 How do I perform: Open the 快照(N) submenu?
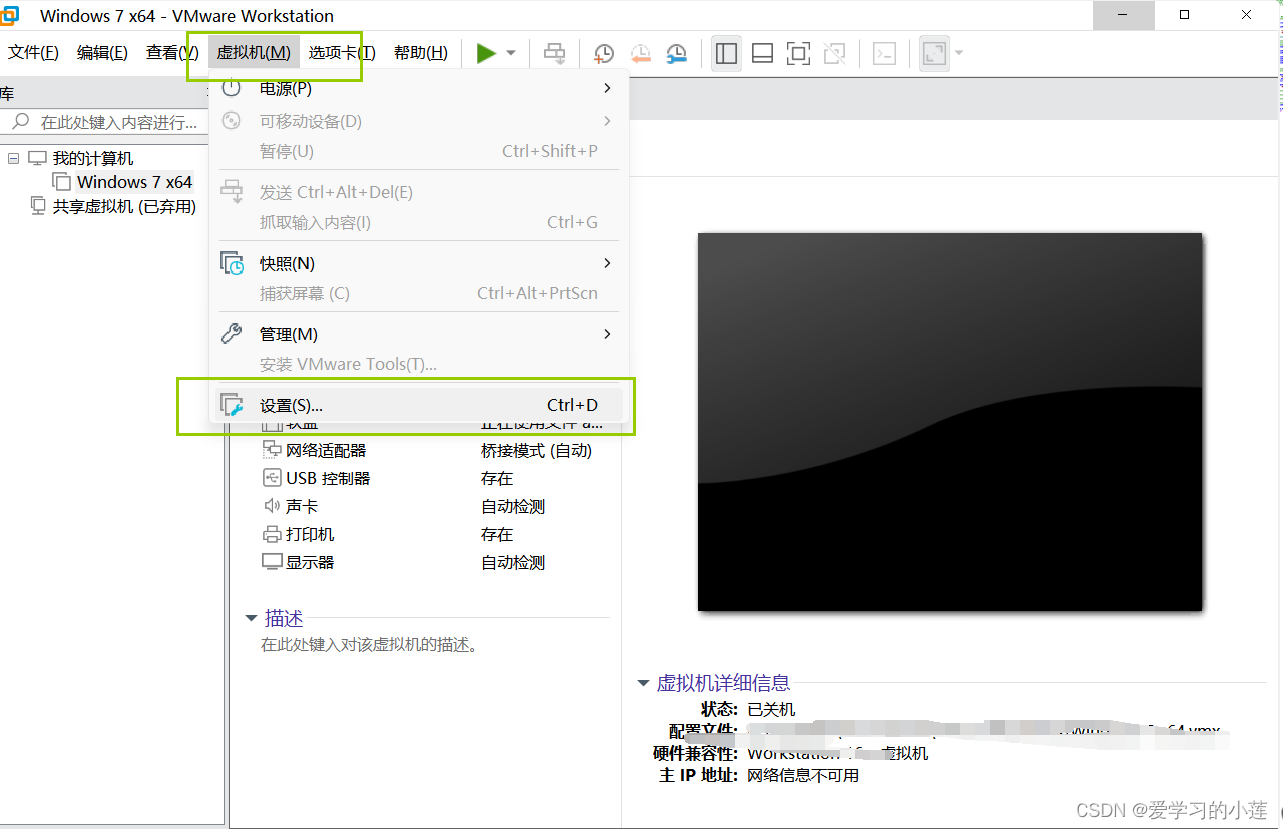coord(418,263)
